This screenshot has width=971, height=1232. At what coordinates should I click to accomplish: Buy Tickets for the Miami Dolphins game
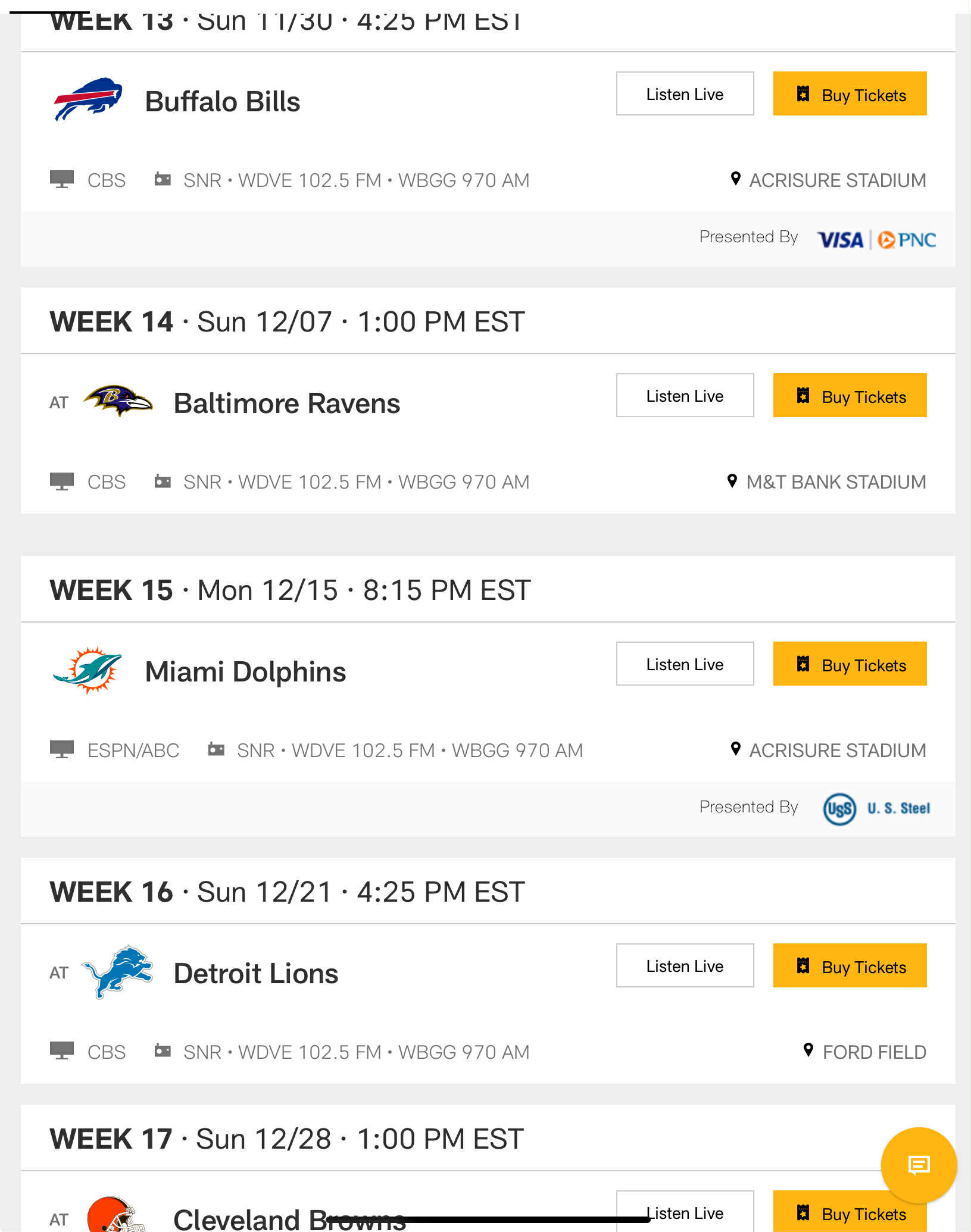[x=850, y=664]
